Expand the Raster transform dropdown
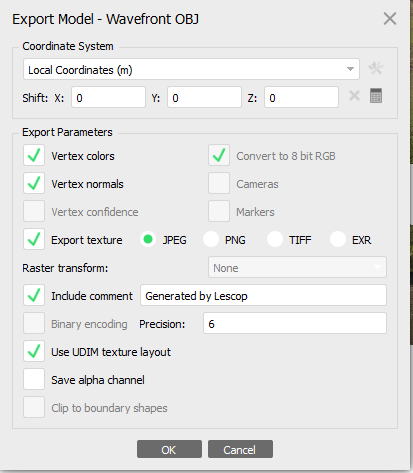Image resolution: width=413 pixels, height=473 pixels. coord(297,267)
